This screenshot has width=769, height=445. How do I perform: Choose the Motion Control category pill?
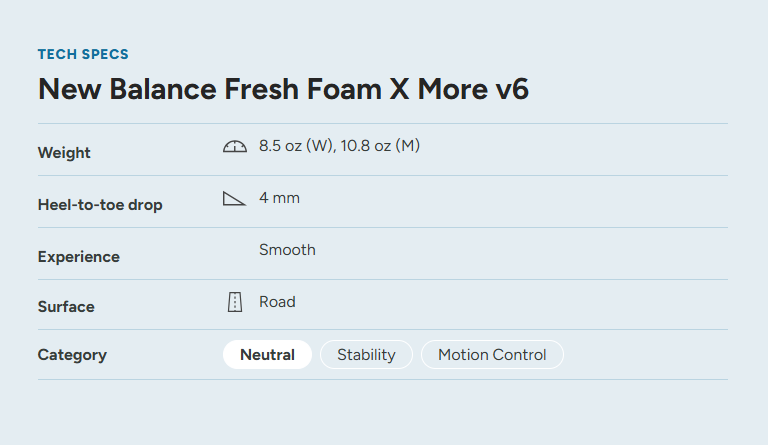click(x=492, y=355)
